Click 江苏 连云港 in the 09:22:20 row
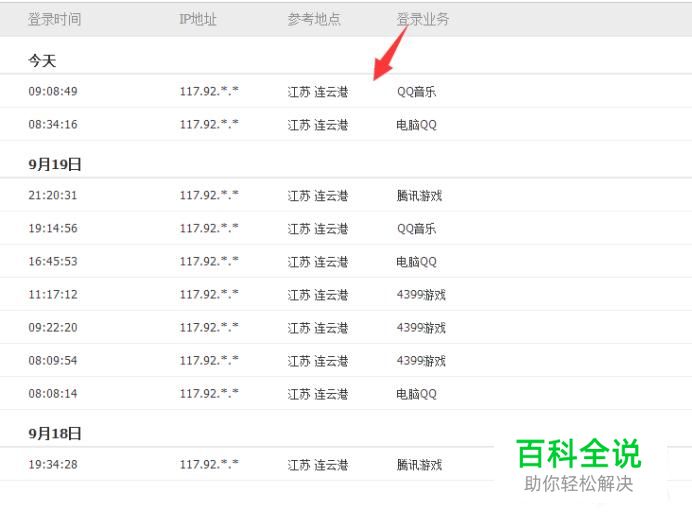 pyautogui.click(x=318, y=328)
